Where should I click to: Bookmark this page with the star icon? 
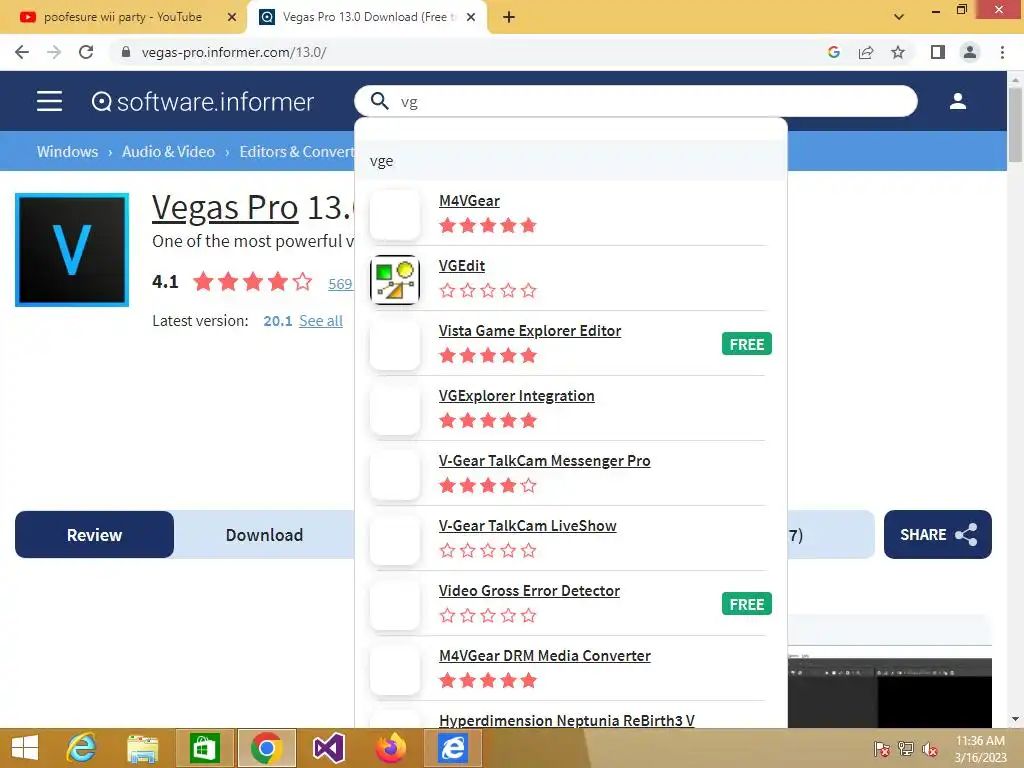click(x=898, y=52)
